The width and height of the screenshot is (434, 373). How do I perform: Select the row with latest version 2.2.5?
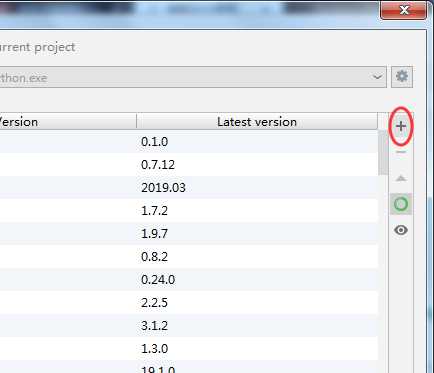click(x=189, y=303)
